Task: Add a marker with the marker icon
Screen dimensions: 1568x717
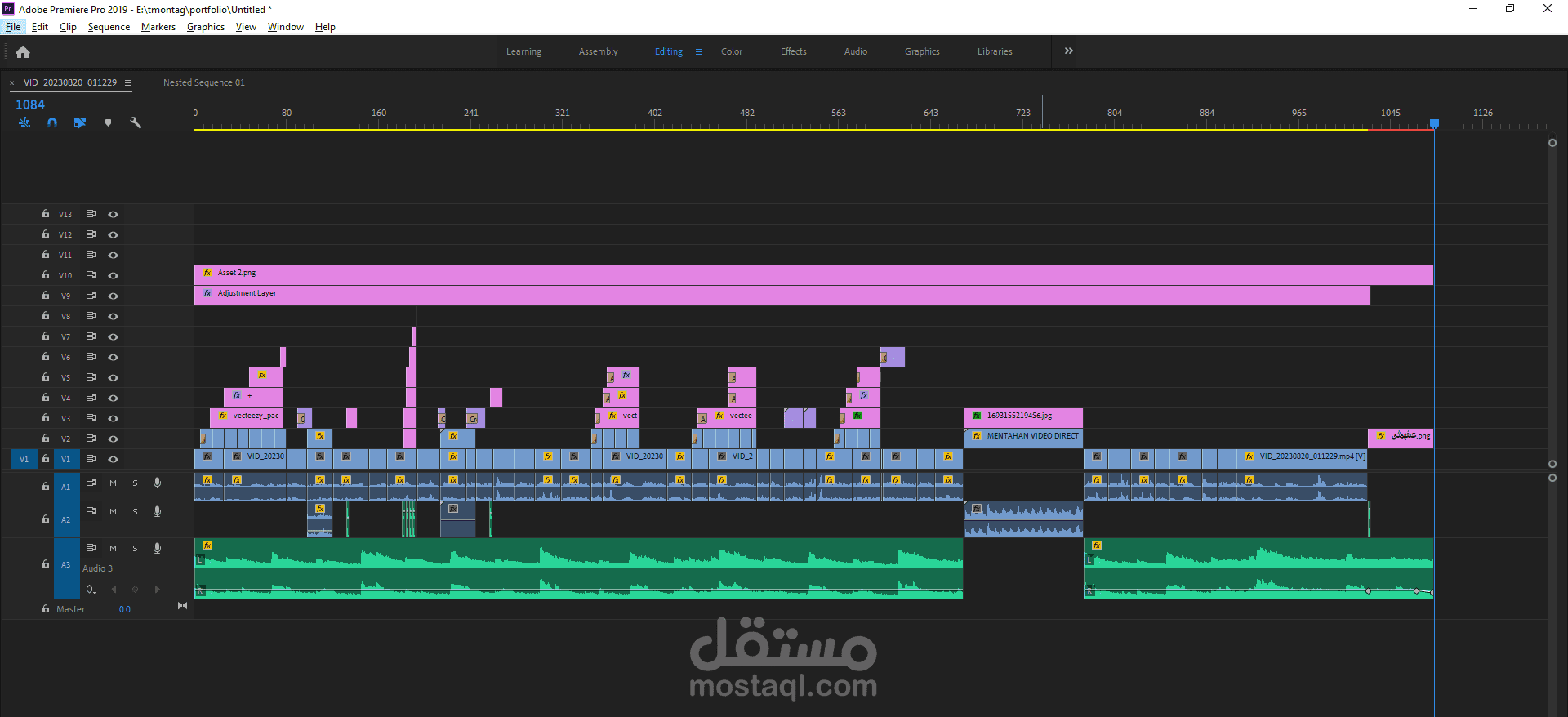Action: click(108, 122)
